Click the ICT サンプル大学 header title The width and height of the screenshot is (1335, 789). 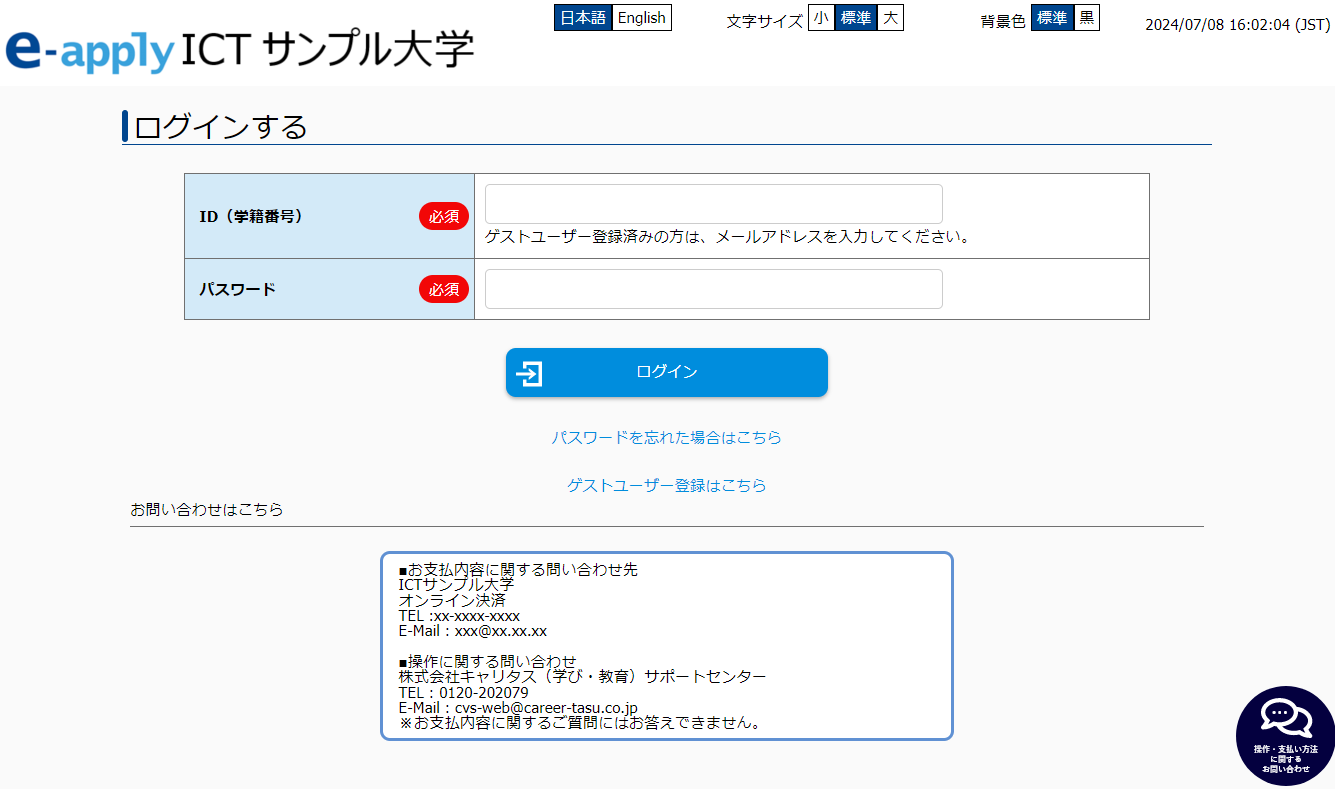[328, 49]
